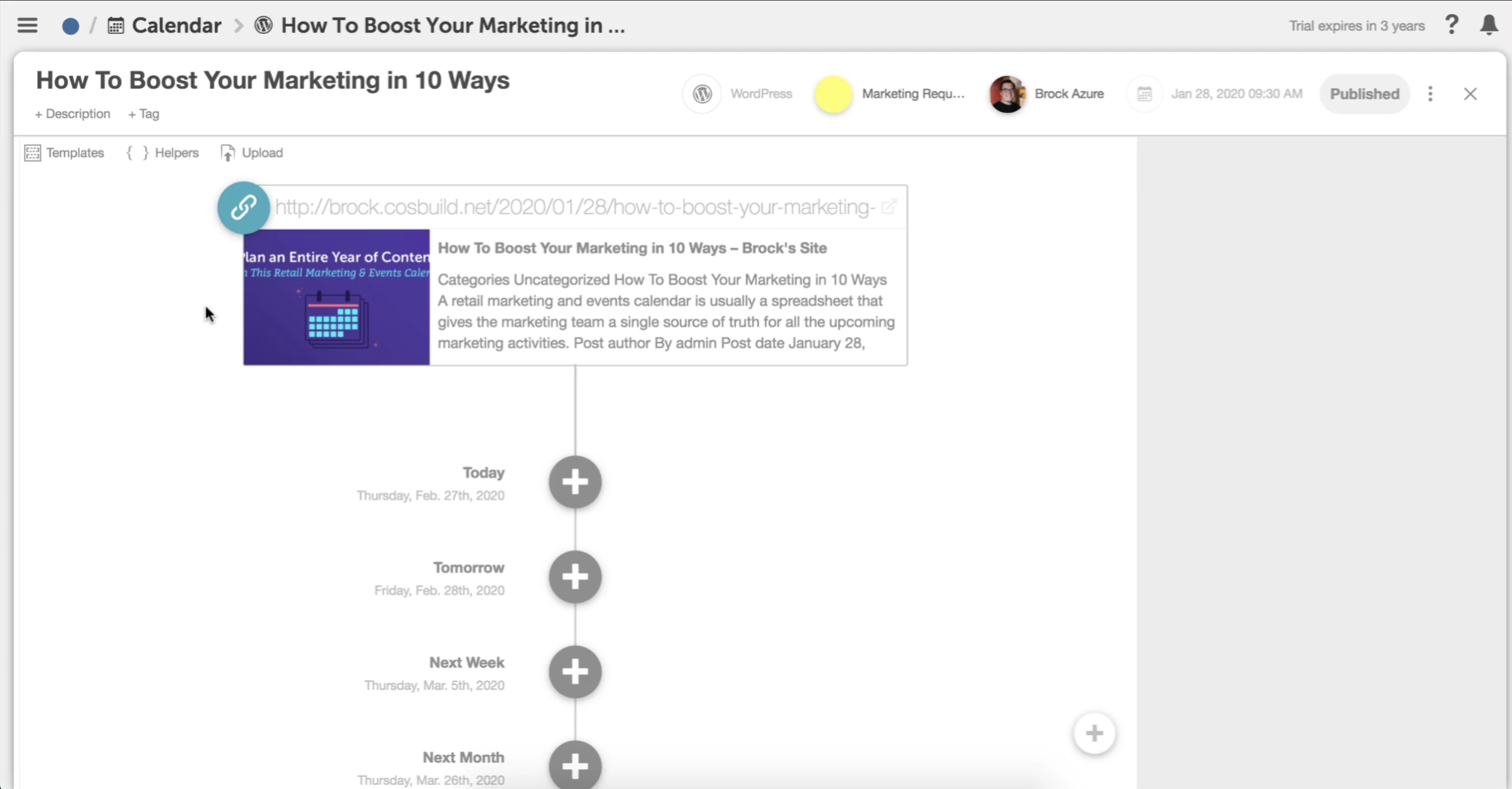Image resolution: width=1512 pixels, height=789 pixels.
Task: Open the notifications bell
Action: point(1489,25)
